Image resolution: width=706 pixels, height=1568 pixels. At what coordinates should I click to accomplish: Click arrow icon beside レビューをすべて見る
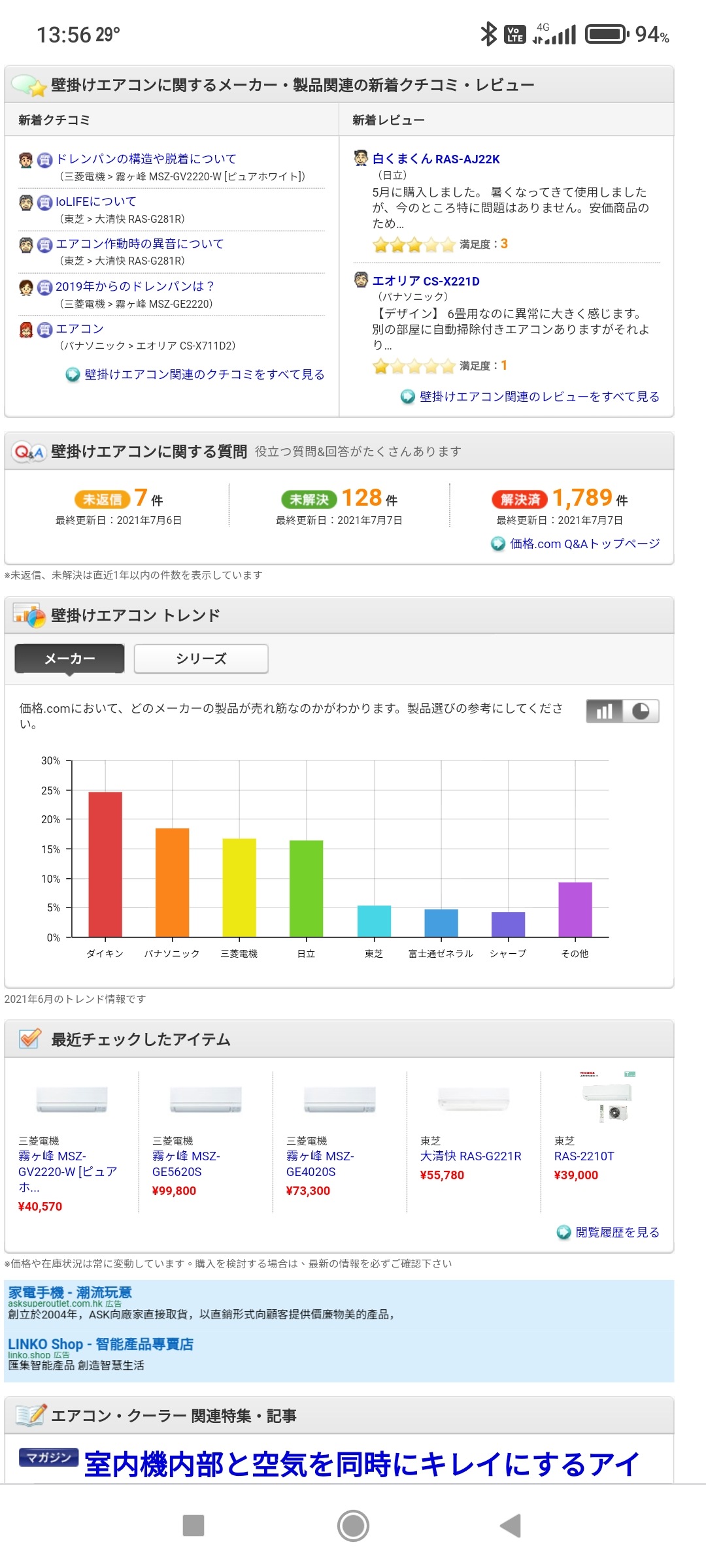pos(408,397)
